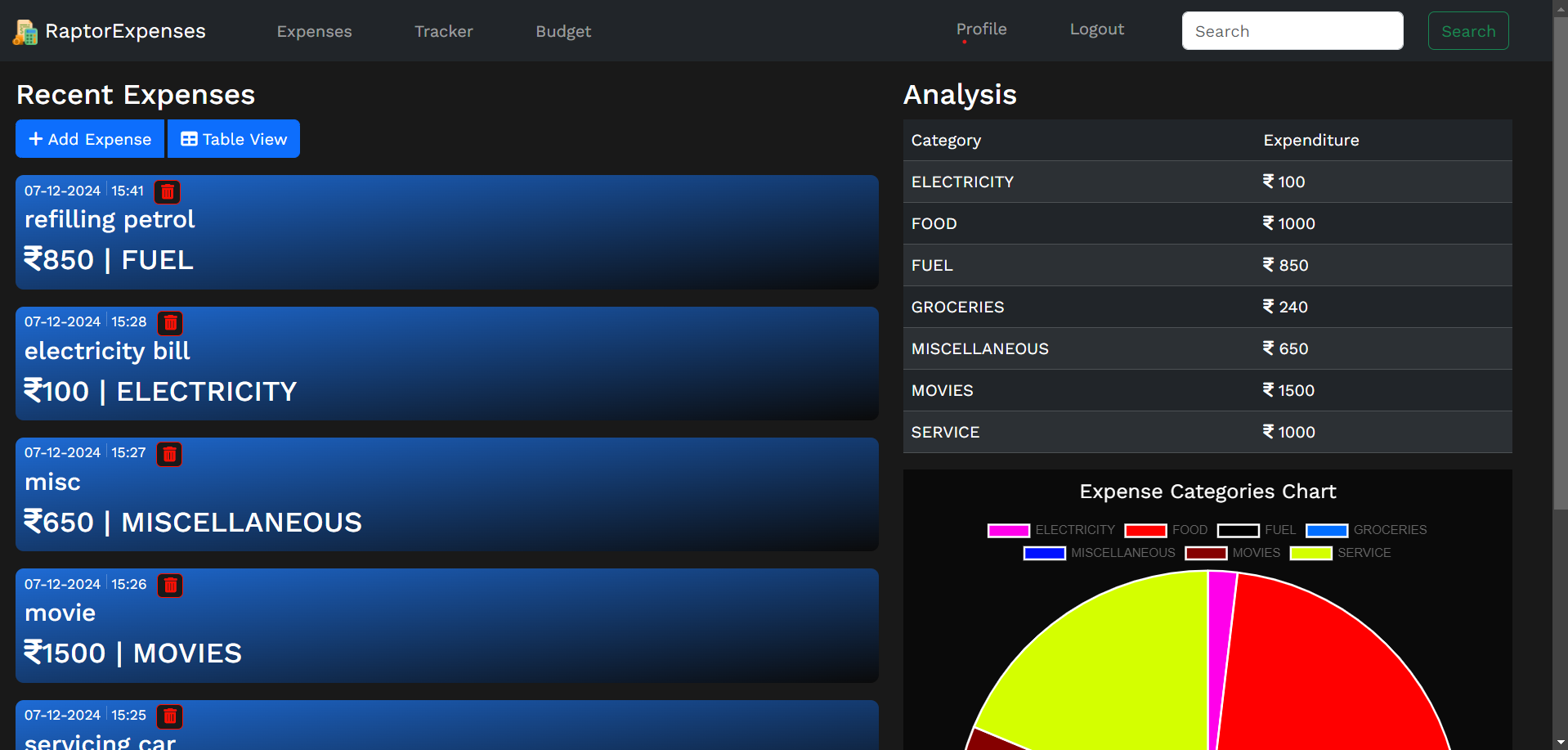The width and height of the screenshot is (1568, 750).
Task: Click the 15:26 timestamp on movie card
Action: point(129,584)
